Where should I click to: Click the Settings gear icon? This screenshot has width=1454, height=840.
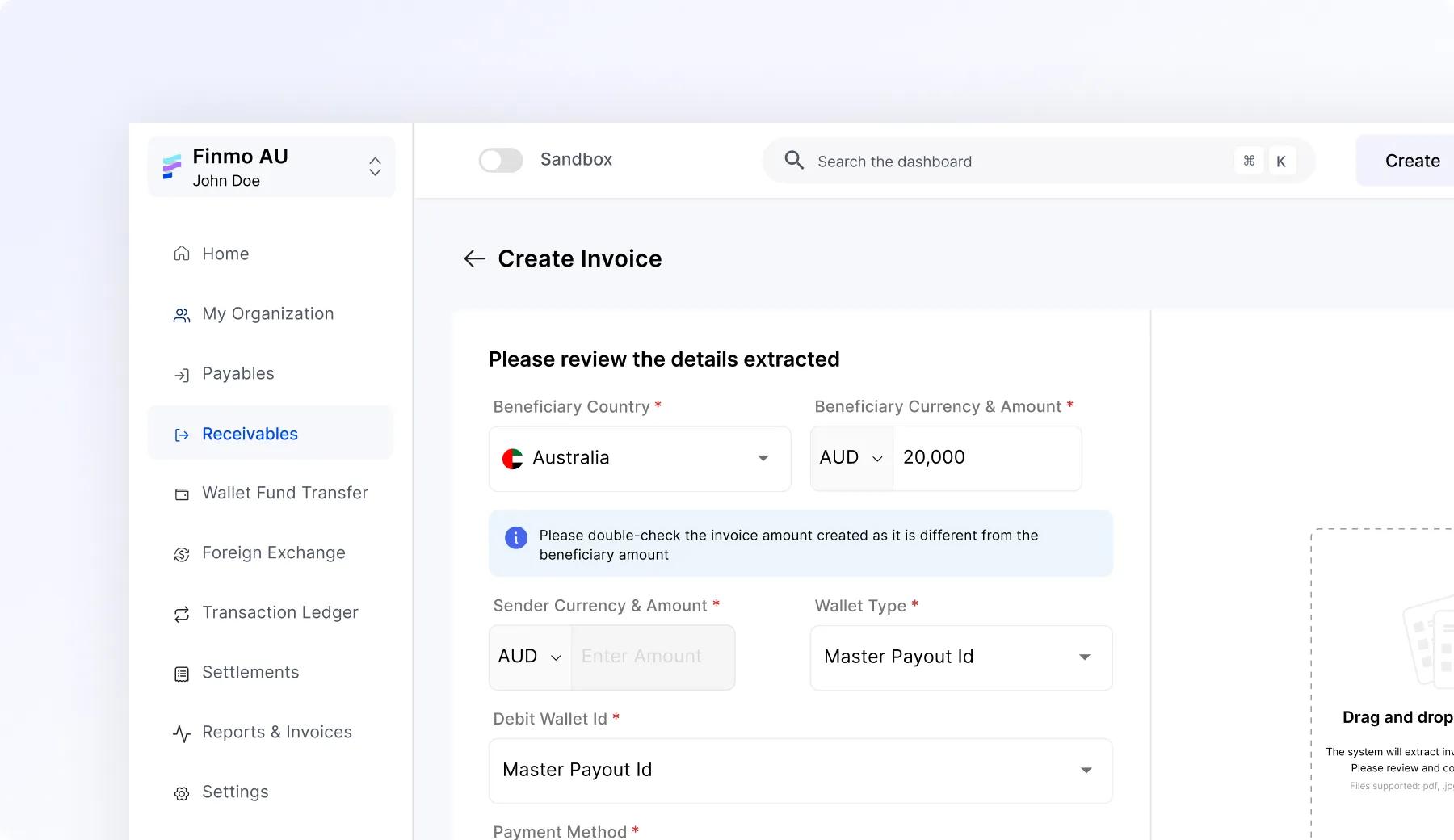182,793
